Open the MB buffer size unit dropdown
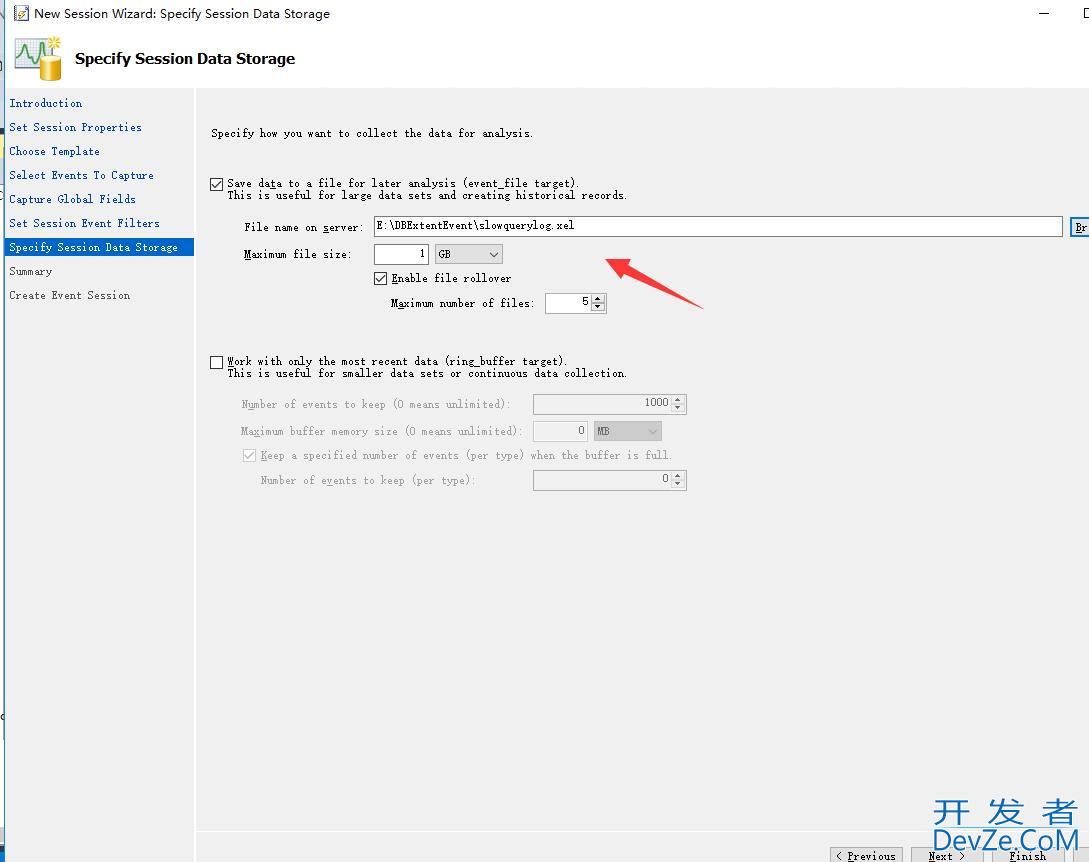Viewport: 1089px width, 862px height. (x=628, y=431)
